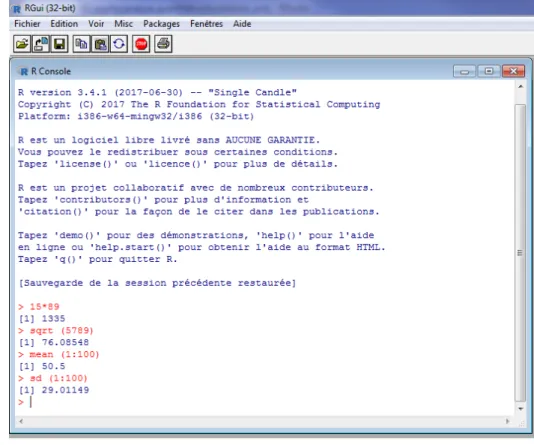Screen dimensions: 534x445
Task: Minimize the R Console window
Action: pyautogui.click(x=464, y=71)
